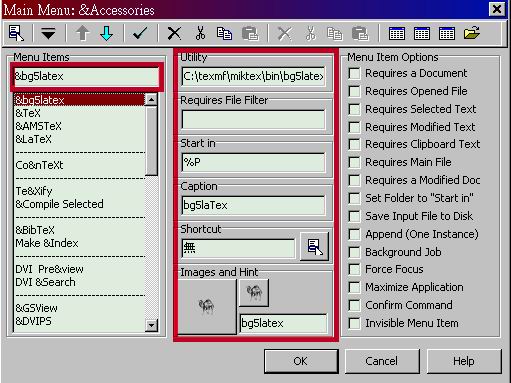Select &TeX in the menu items list
511x383 pixels.
point(79,113)
